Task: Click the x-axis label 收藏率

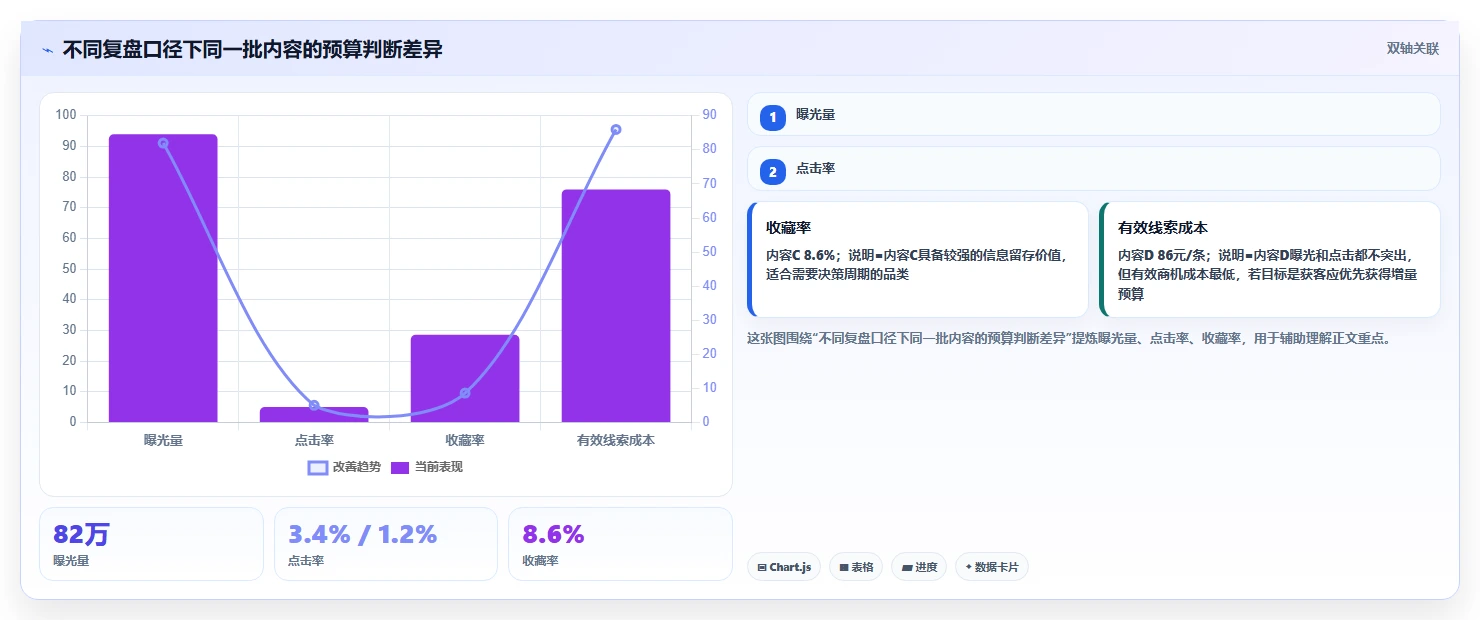Action: point(465,440)
